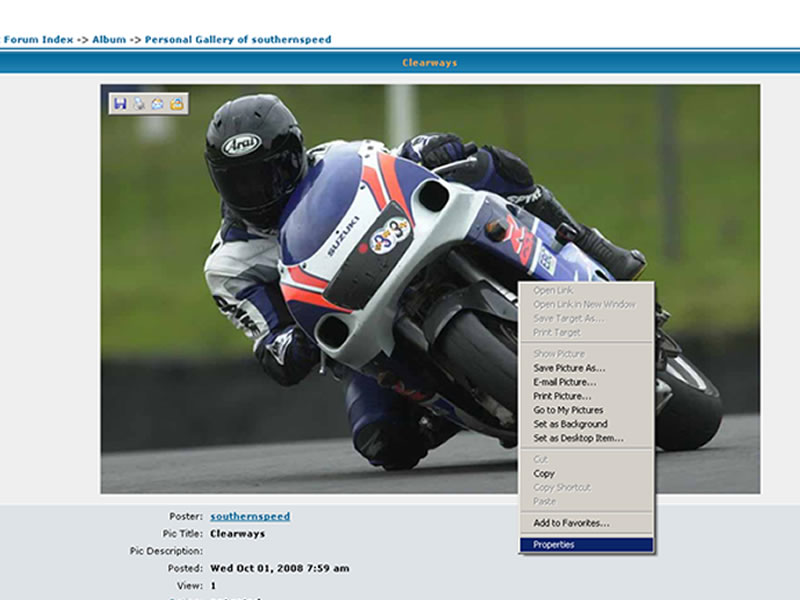Choose Set as Desktop Item... entry
Image resolution: width=800 pixels, height=600 pixels.
(578, 438)
